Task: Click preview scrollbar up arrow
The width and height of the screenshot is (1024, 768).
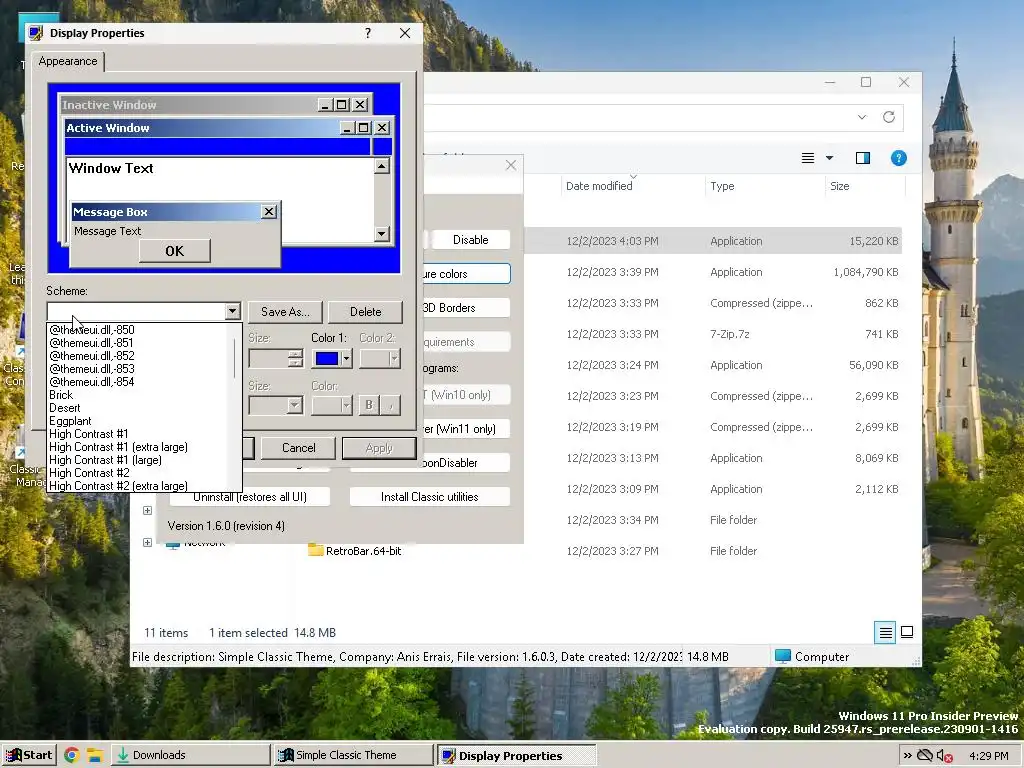Action: [382, 166]
